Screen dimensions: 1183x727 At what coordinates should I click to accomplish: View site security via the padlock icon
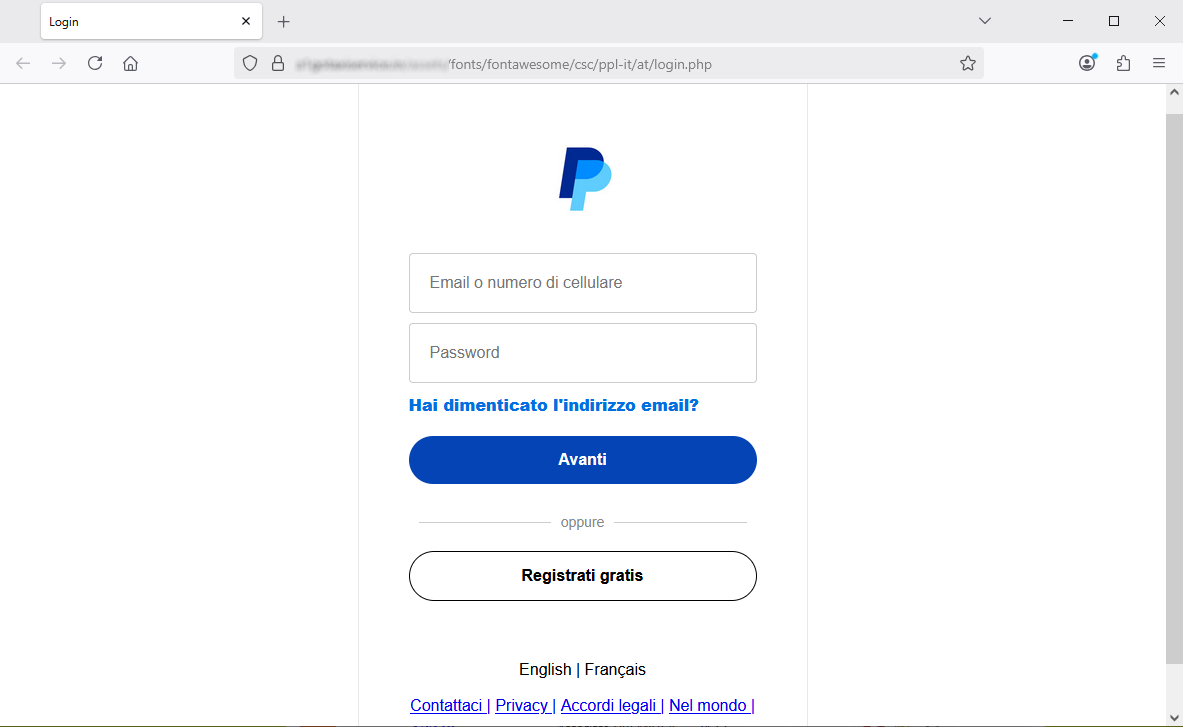click(x=278, y=63)
